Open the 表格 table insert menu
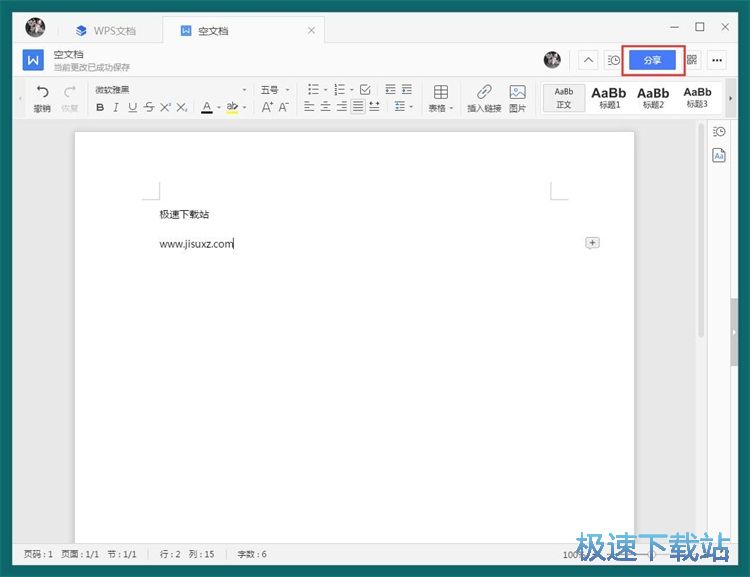 441,98
